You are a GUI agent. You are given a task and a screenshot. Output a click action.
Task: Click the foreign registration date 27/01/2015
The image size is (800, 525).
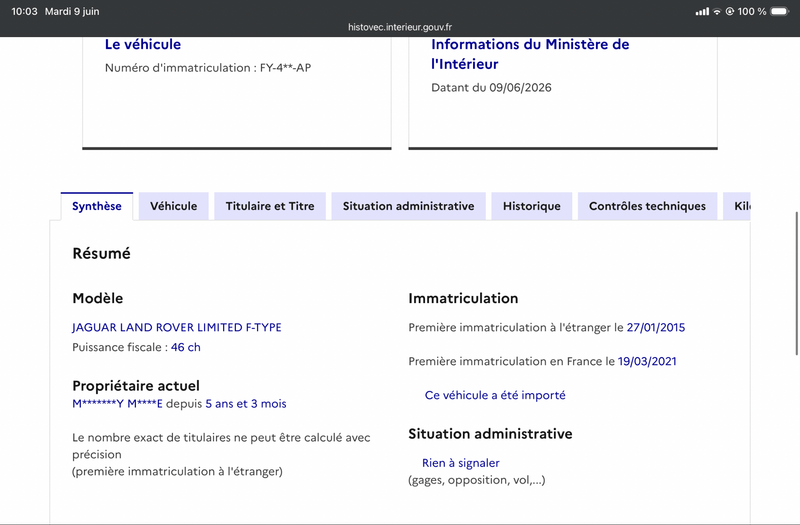coord(656,328)
